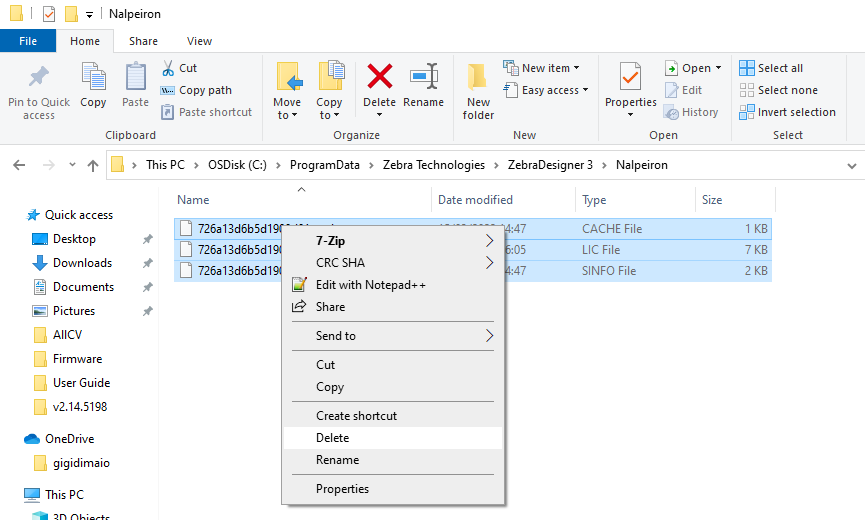Click Paste shortcut in the ribbon
The width and height of the screenshot is (865, 520).
206,112
